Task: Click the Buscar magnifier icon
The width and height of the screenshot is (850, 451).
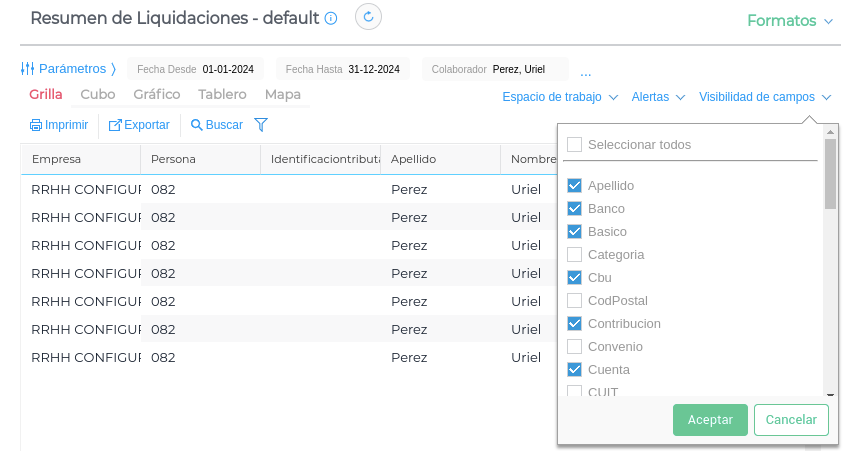Action: coord(197,125)
